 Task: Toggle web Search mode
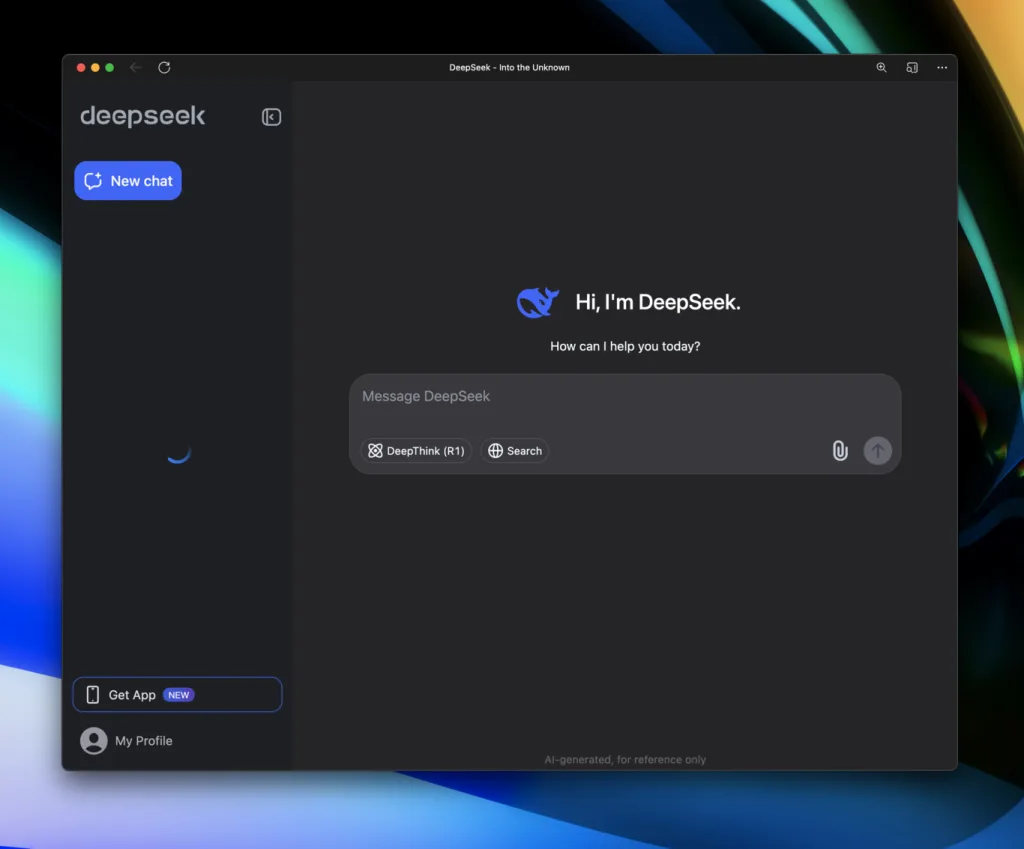click(x=515, y=451)
